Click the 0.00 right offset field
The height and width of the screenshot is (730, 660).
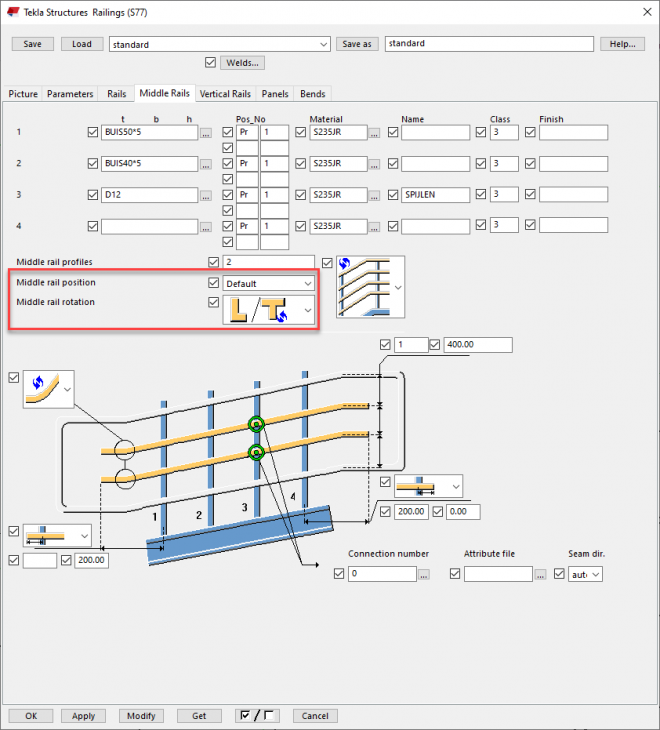(463, 512)
